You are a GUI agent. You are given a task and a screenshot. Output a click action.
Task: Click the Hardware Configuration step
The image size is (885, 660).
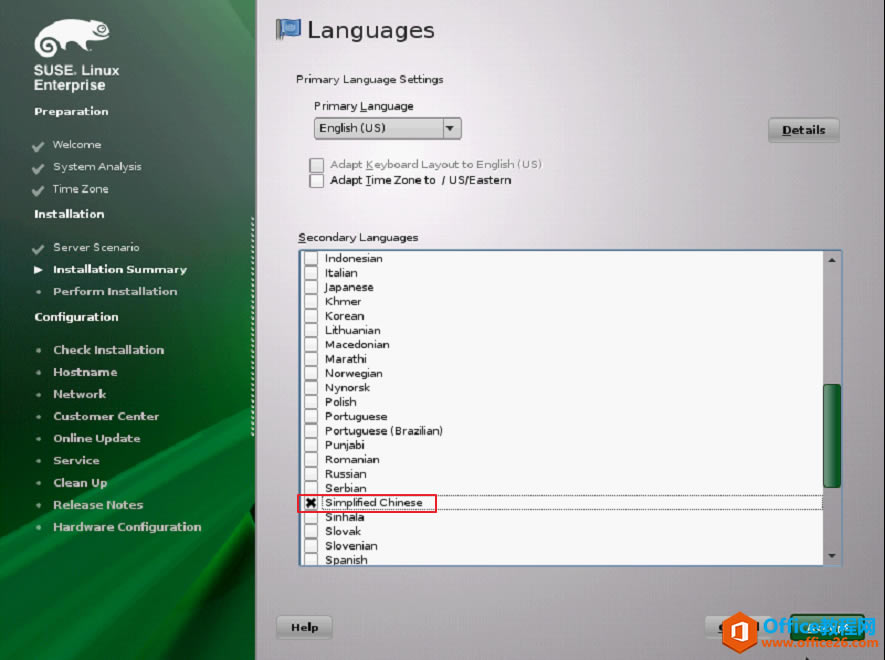point(127,527)
